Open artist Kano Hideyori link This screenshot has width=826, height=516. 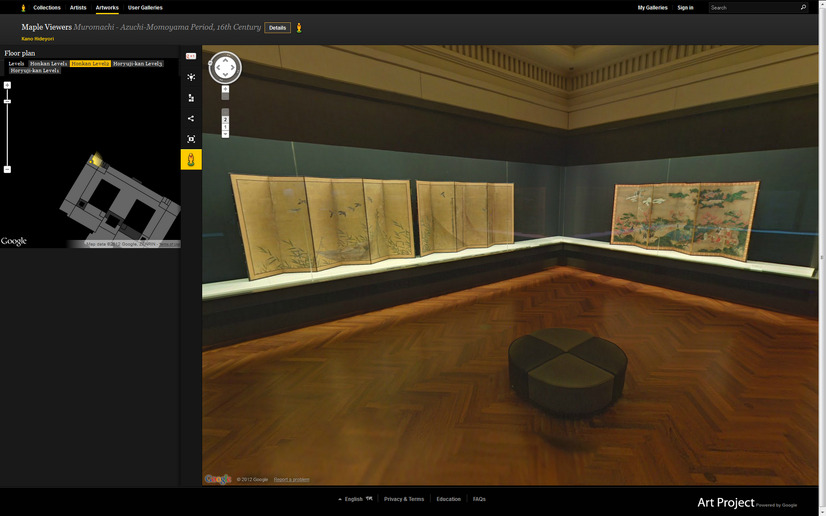click(x=37, y=39)
